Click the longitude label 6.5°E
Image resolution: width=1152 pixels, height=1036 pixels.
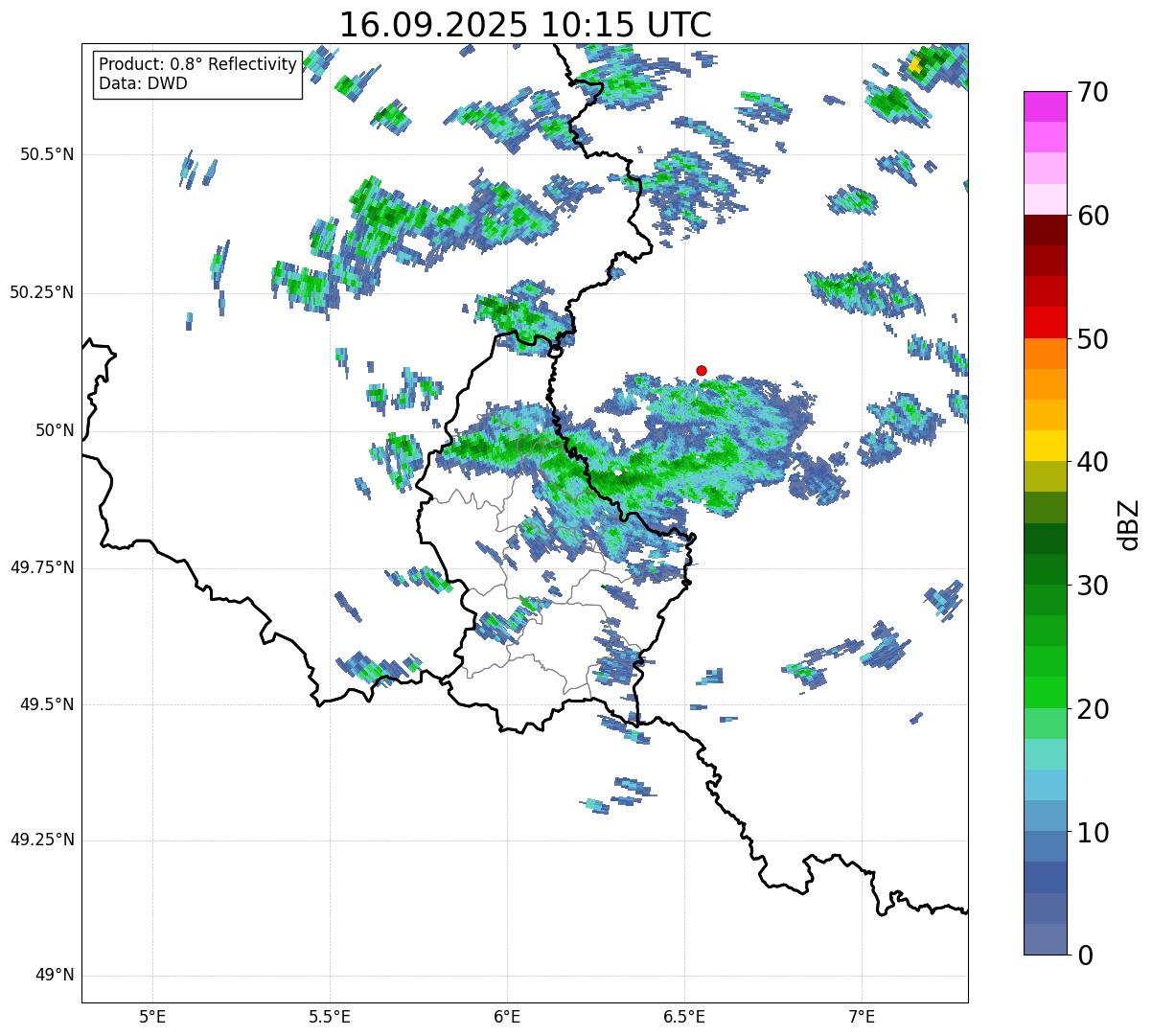click(684, 1016)
